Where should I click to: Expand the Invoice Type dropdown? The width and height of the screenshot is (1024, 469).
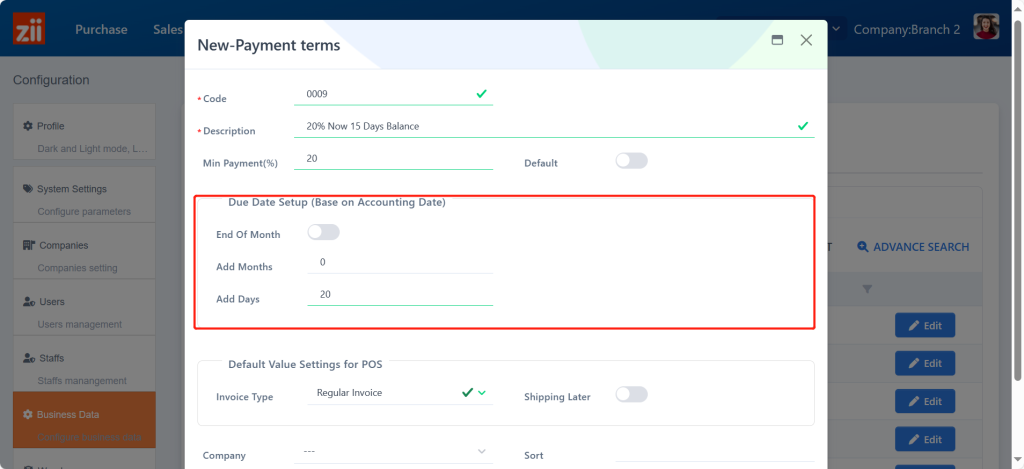coord(482,394)
